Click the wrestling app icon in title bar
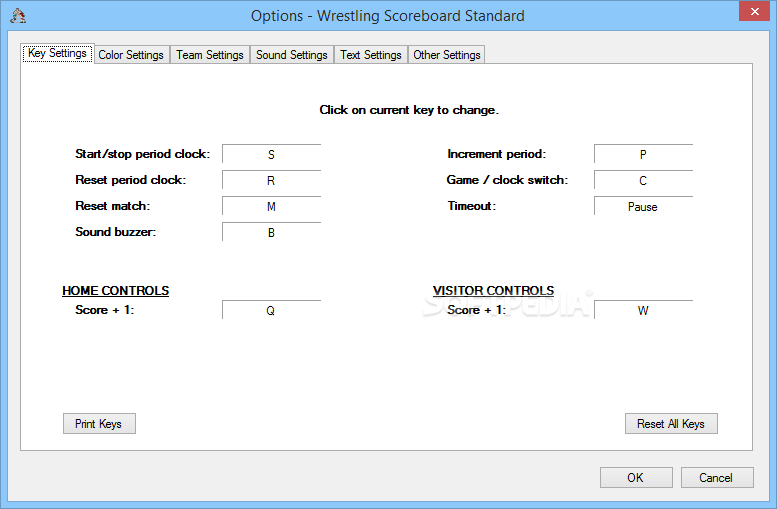 coord(18,16)
